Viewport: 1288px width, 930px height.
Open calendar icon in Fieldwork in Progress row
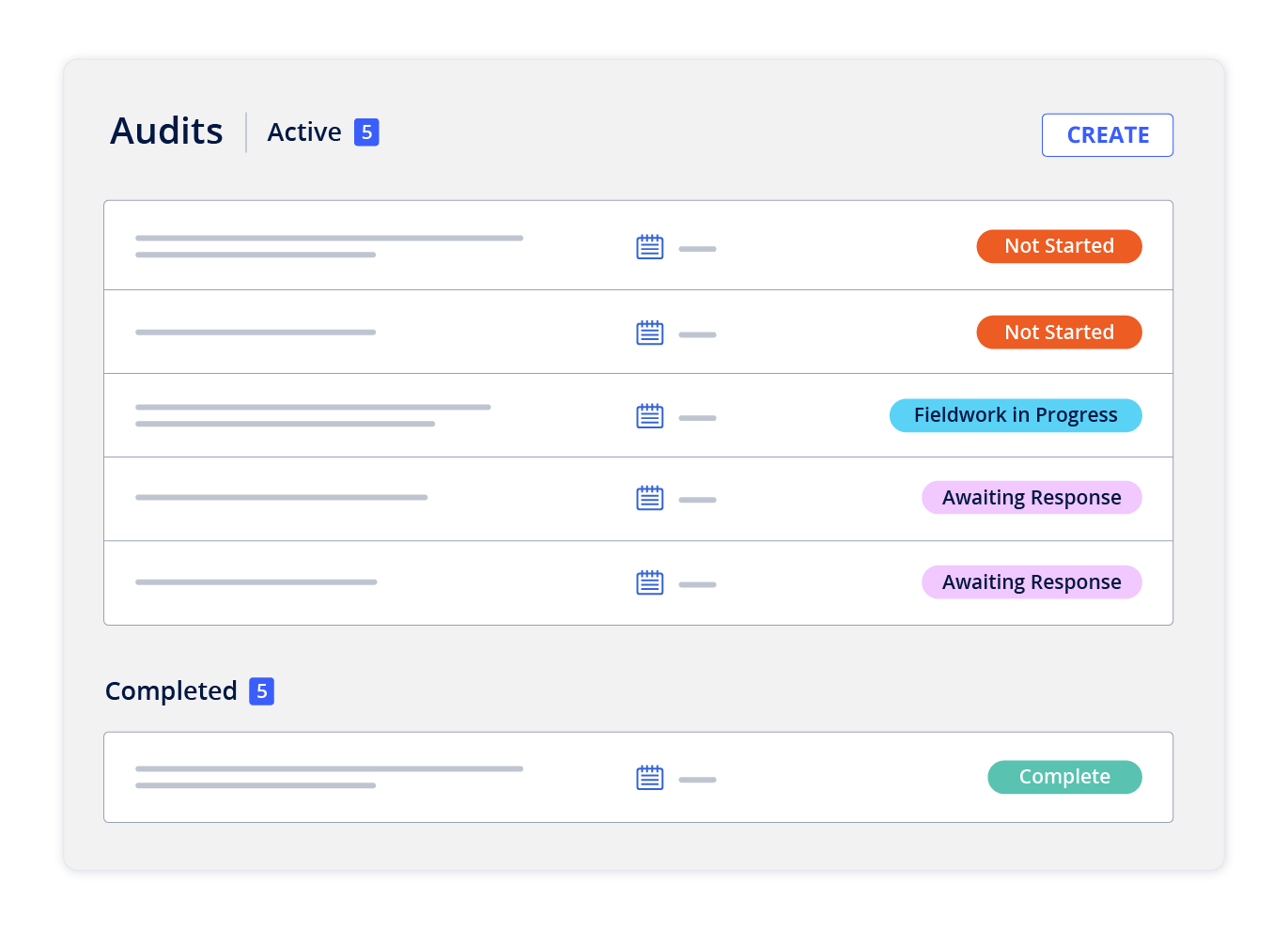[650, 415]
